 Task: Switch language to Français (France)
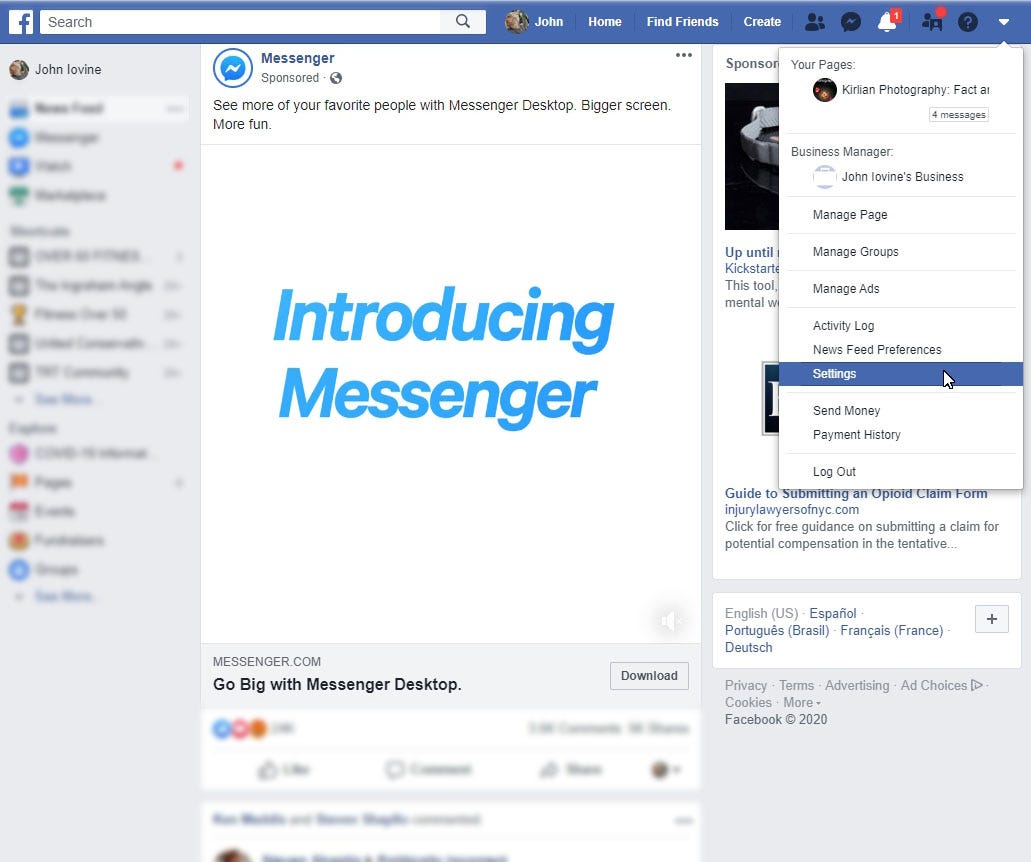[x=892, y=631]
